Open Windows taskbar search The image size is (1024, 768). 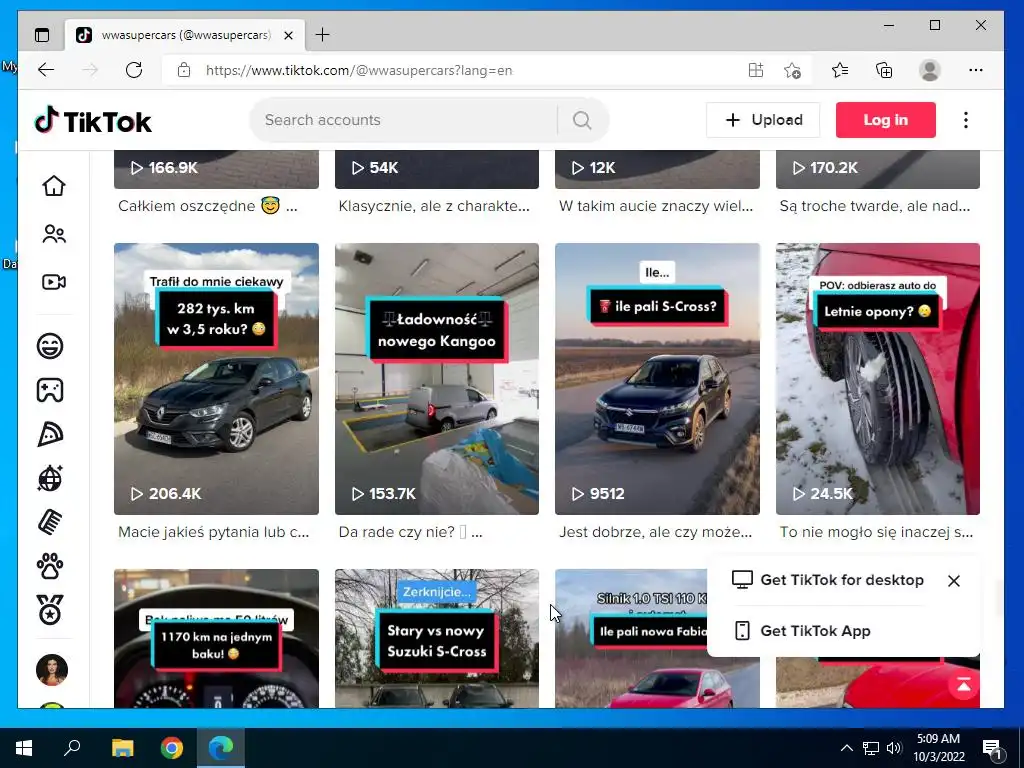click(x=72, y=748)
